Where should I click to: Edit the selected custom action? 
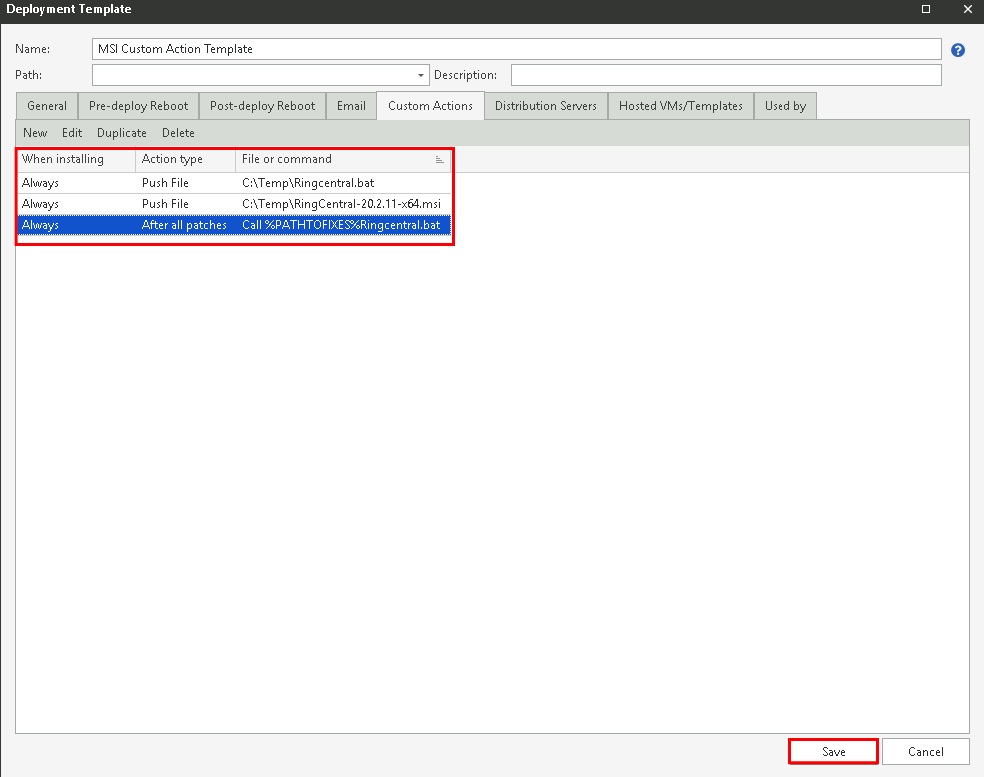71,132
